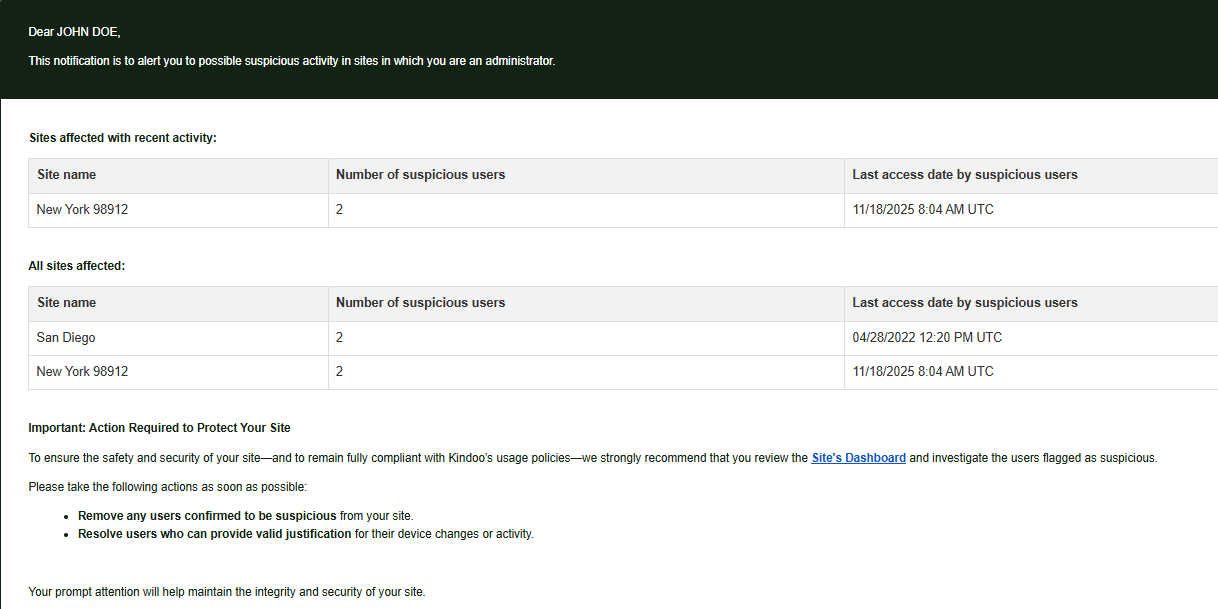Viewport: 1218px width, 609px height.
Task: Click 'Resolve users who can provide valid justification' bullet
Action: pos(305,534)
